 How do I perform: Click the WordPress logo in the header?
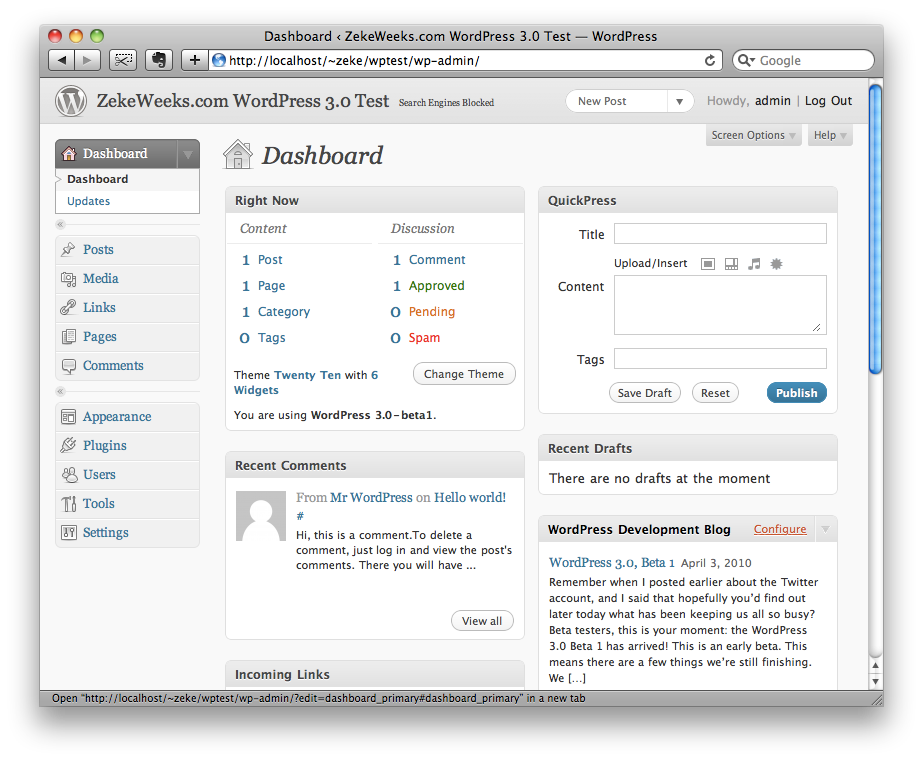(71, 101)
